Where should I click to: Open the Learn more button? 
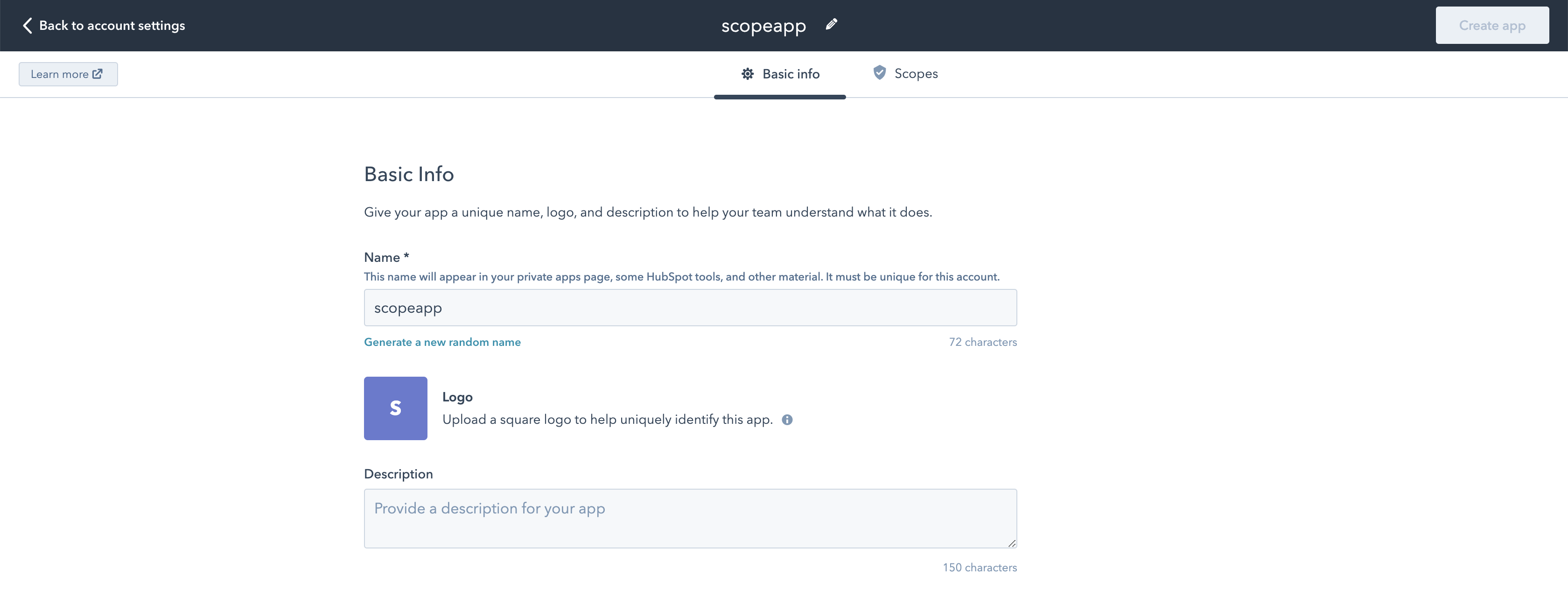coord(68,74)
